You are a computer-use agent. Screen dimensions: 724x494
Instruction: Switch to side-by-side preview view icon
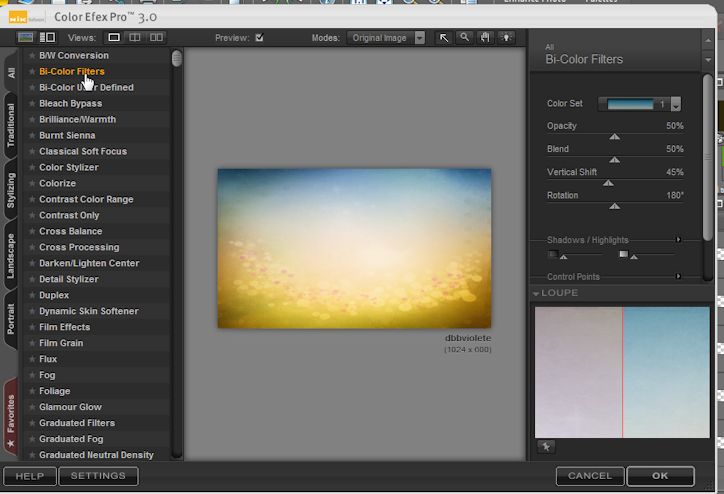(156, 37)
